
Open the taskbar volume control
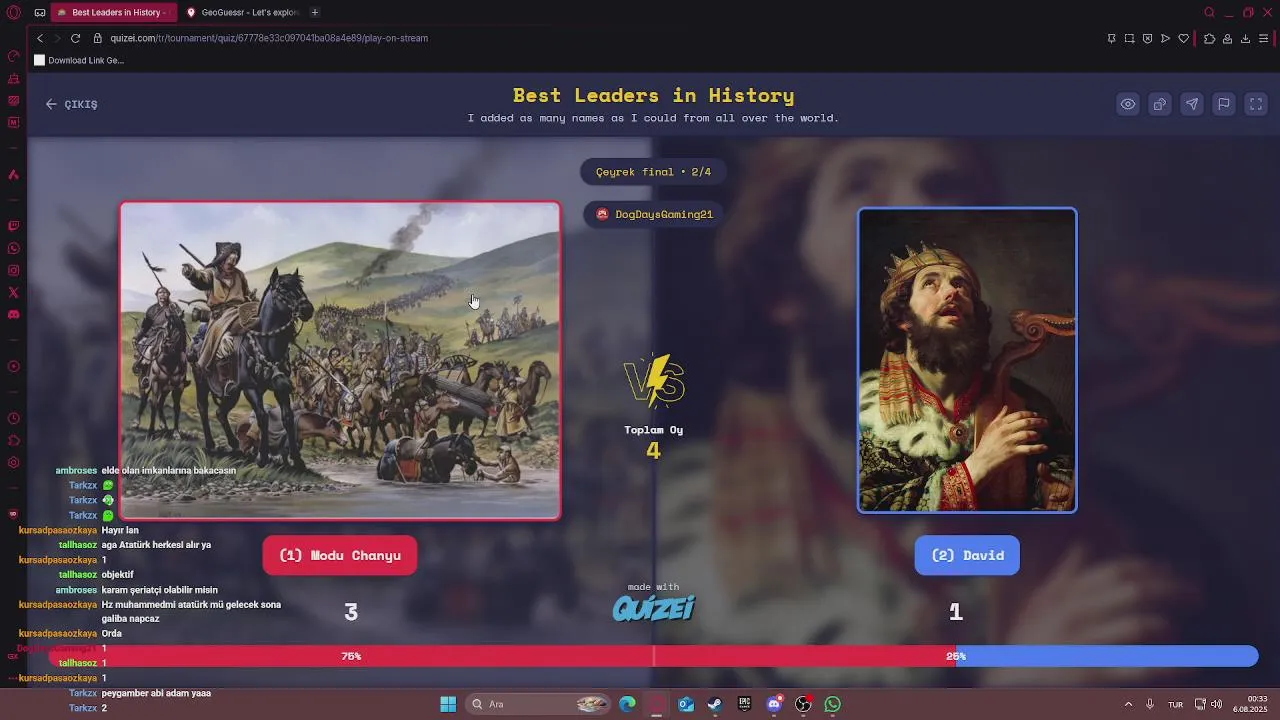[x=1216, y=704]
